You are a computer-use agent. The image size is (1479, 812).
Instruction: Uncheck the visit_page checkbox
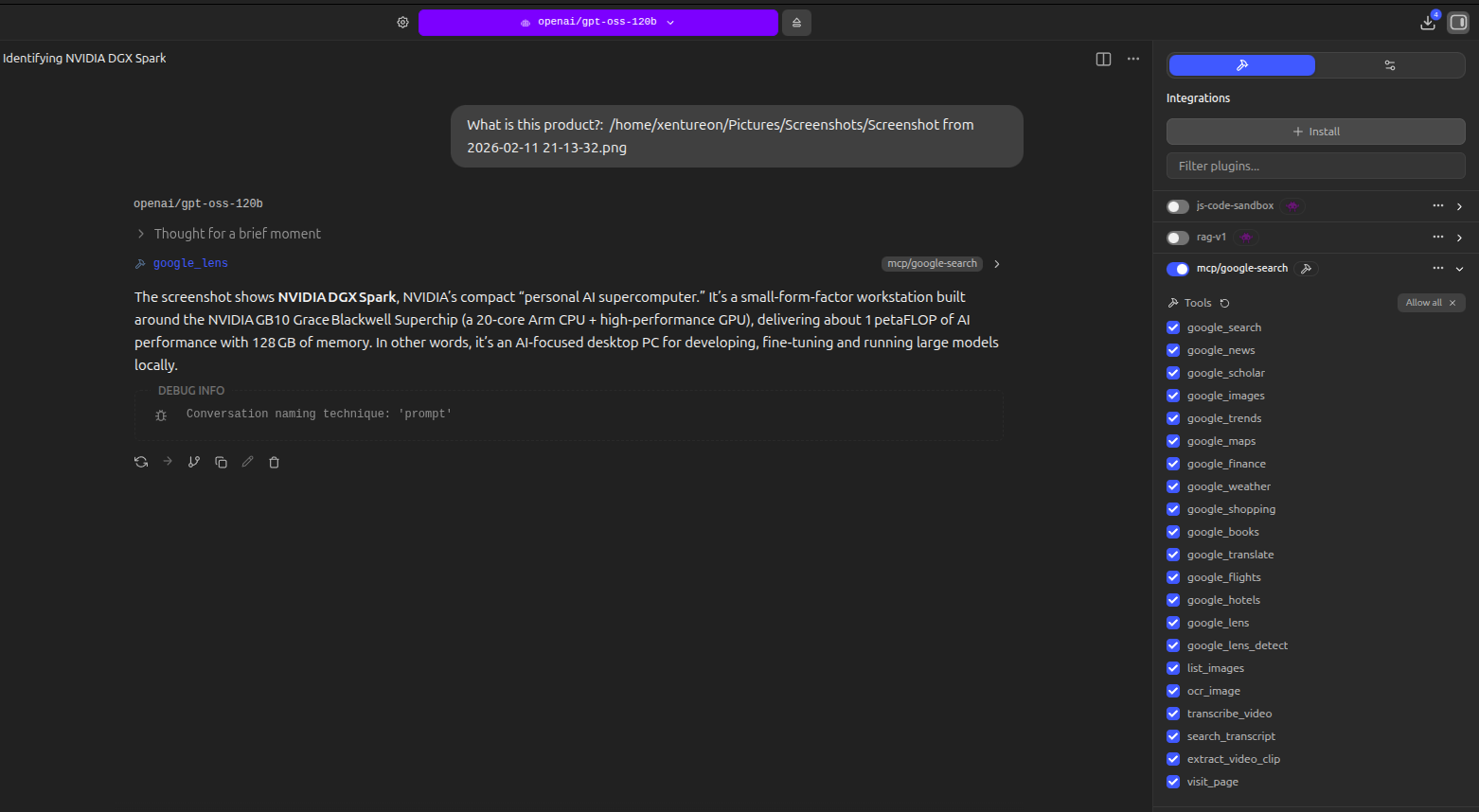(1173, 782)
